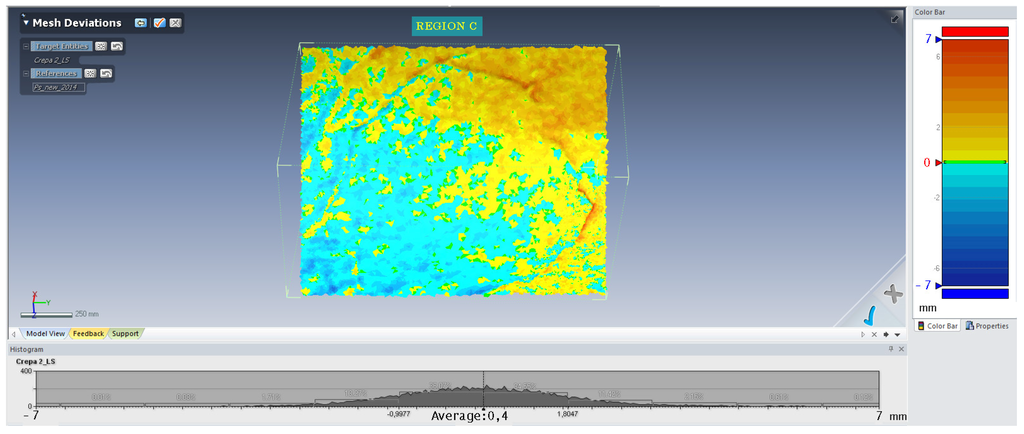The height and width of the screenshot is (434, 1024).
Task: Click the back arrow icon beside Mesh Deviations
Action: [x=141, y=22]
